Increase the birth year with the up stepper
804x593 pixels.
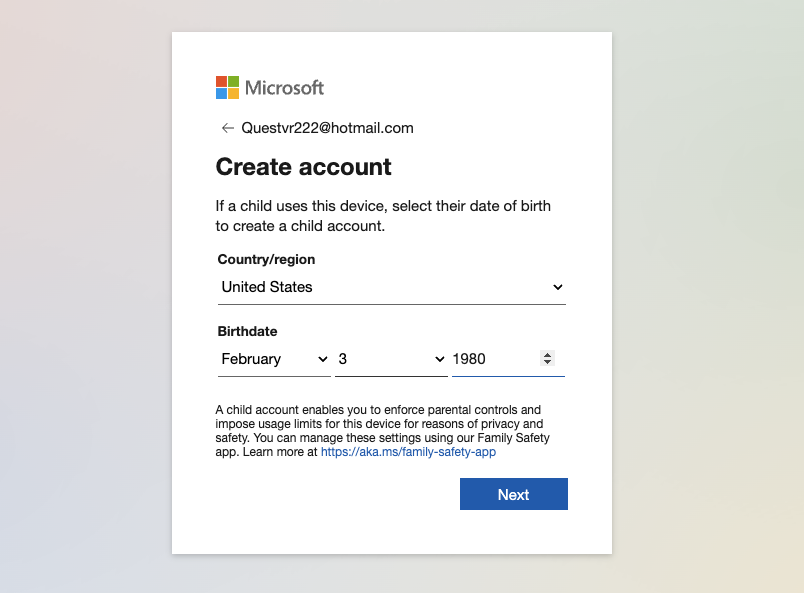click(x=548, y=354)
